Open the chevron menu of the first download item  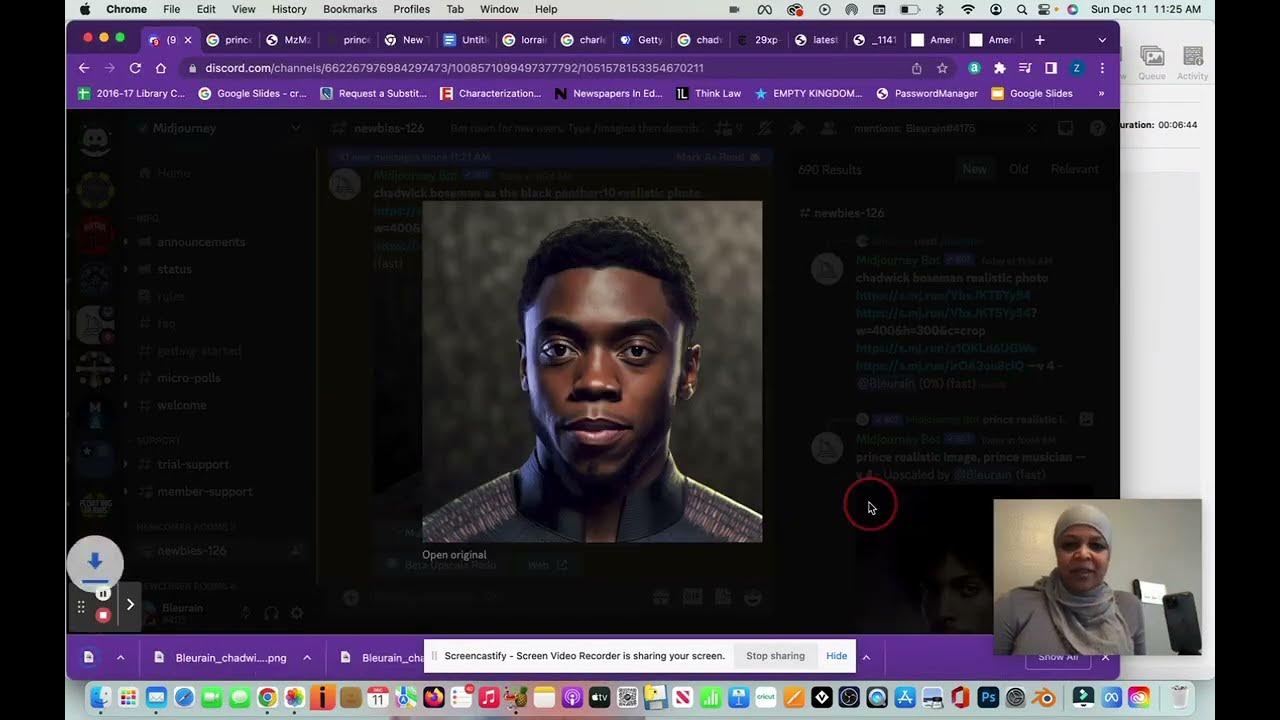pos(121,657)
